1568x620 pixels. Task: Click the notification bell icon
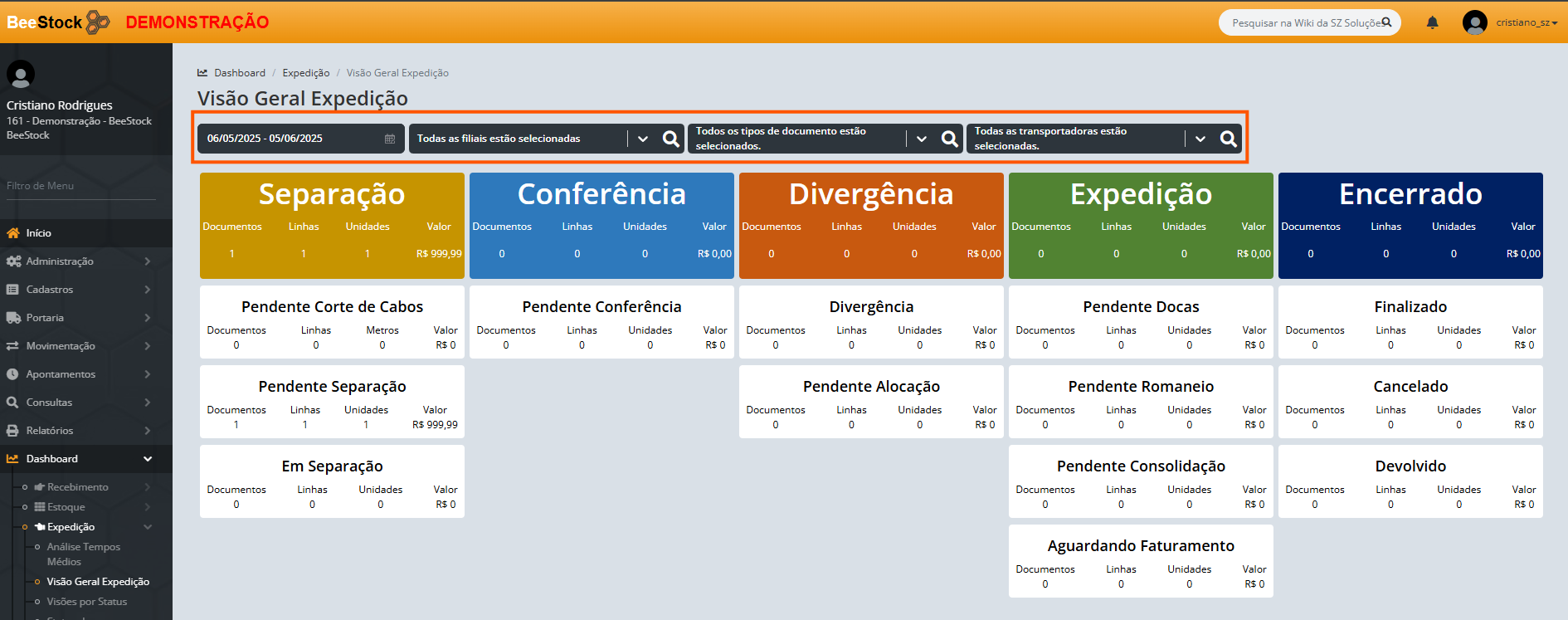click(1432, 22)
